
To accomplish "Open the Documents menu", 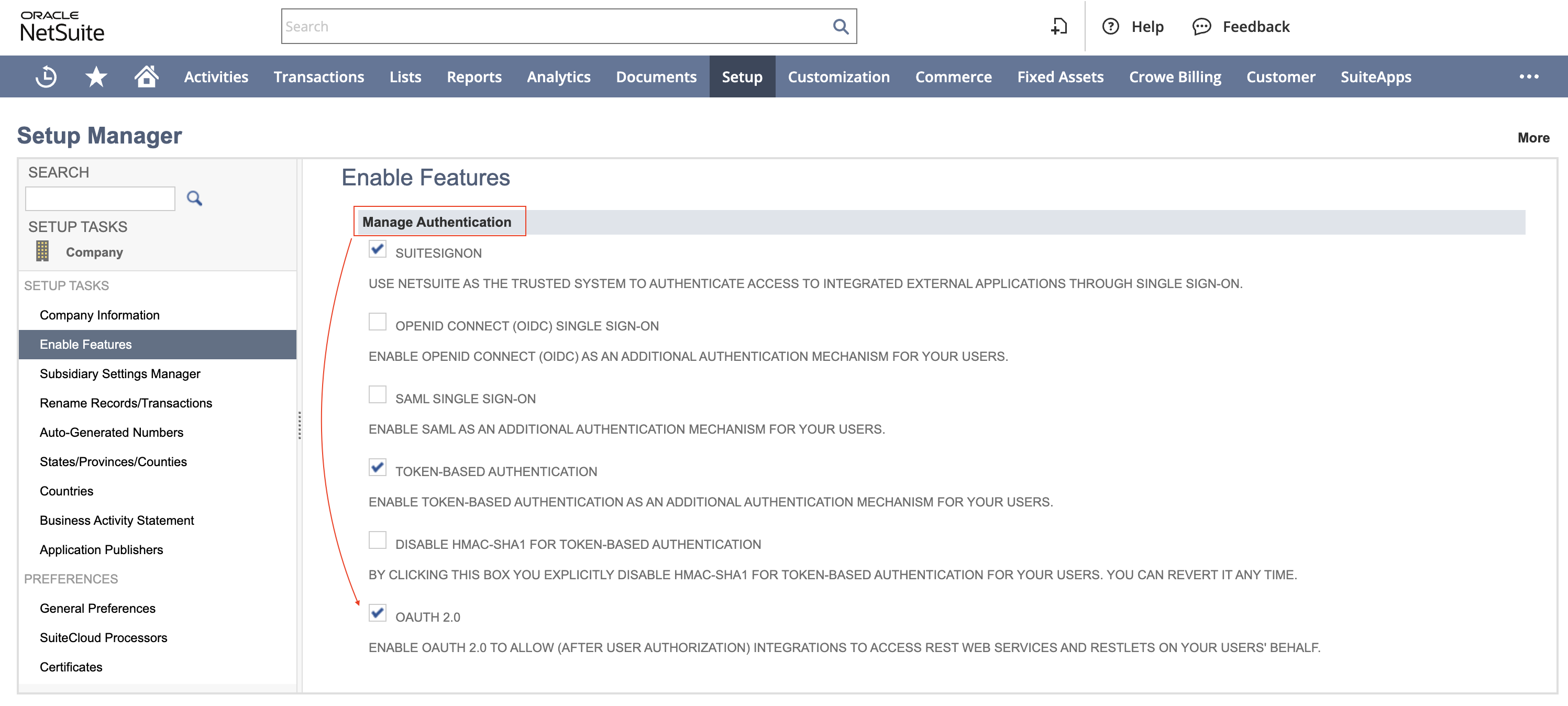I will (656, 76).
